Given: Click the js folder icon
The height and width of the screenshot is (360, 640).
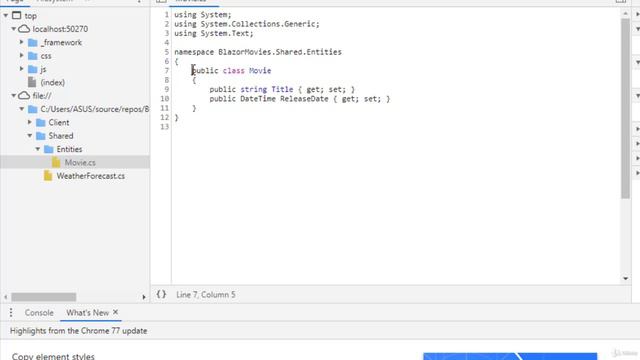Looking at the screenshot, I should [33, 69].
